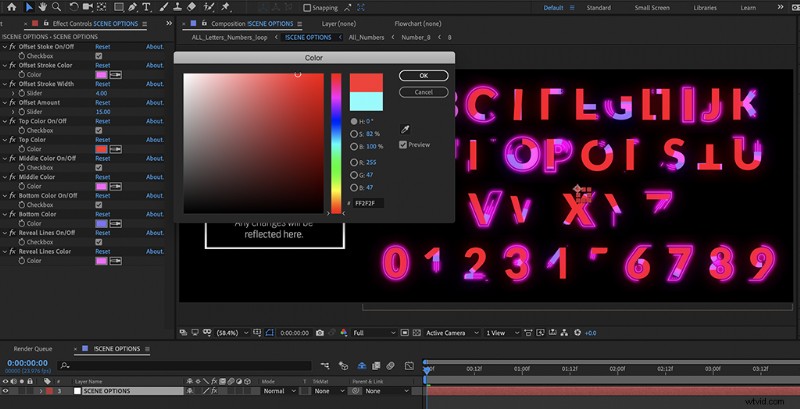Click the Home icon in the toolbar
Screen dimensions: 800x409
(x=11, y=7)
